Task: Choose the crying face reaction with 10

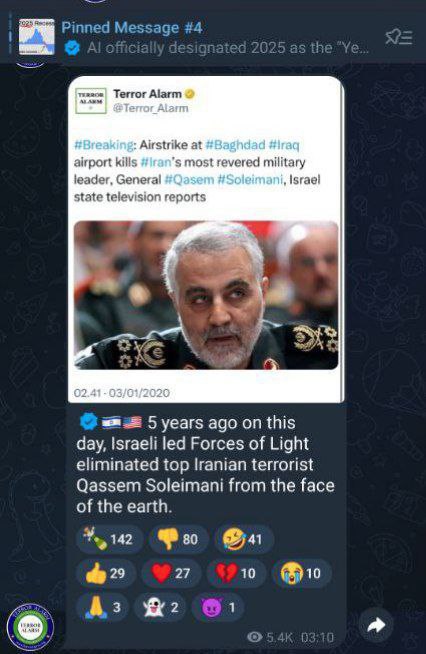Action: click(x=302, y=574)
